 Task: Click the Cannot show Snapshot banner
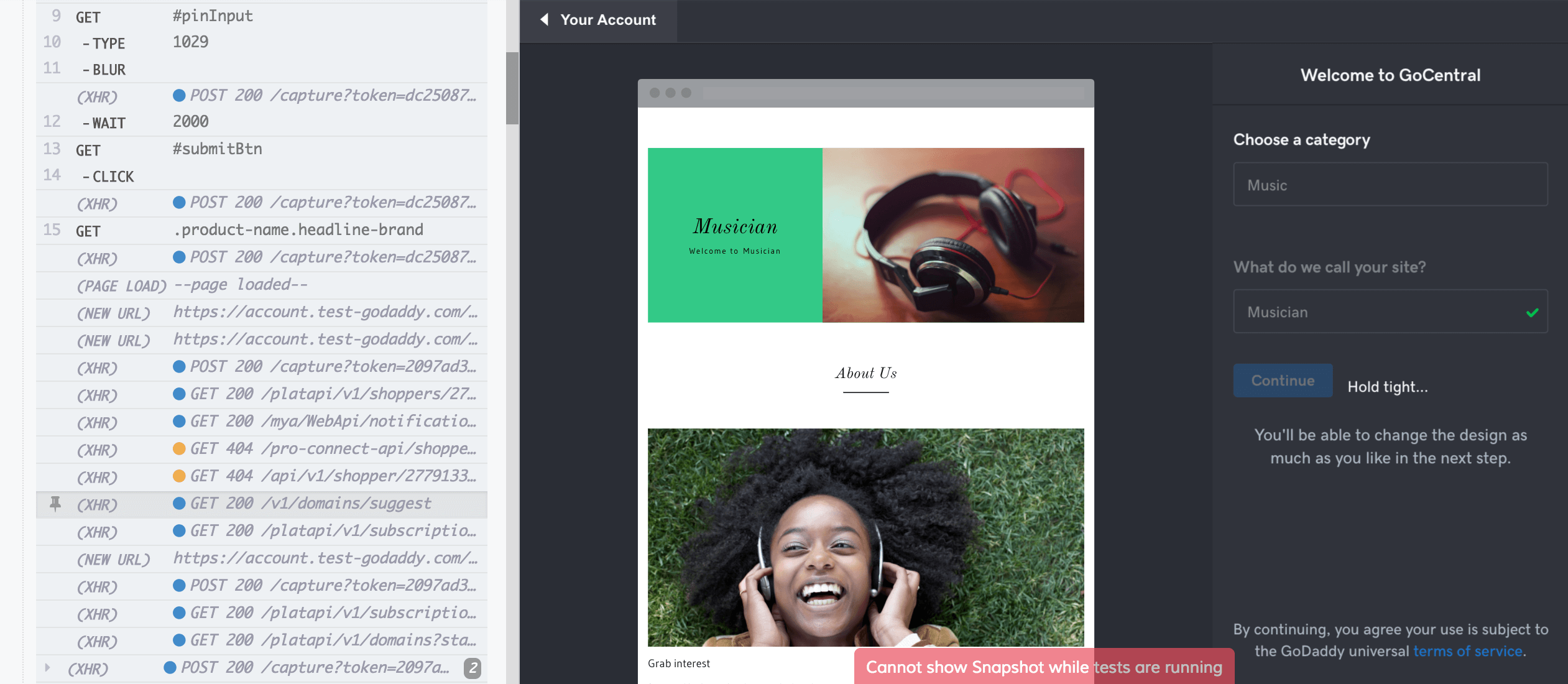click(1044, 667)
